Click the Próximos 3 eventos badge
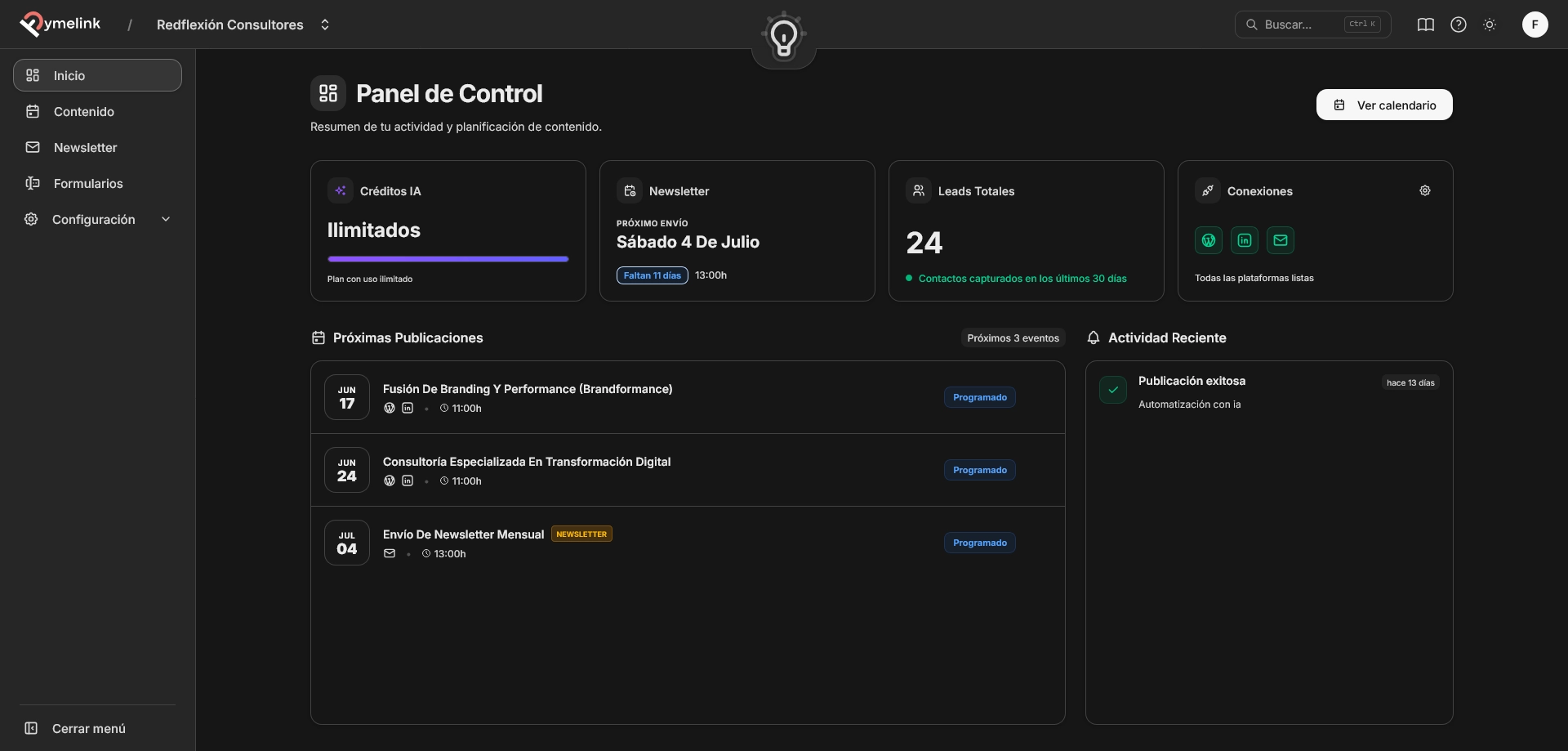 tap(1013, 338)
